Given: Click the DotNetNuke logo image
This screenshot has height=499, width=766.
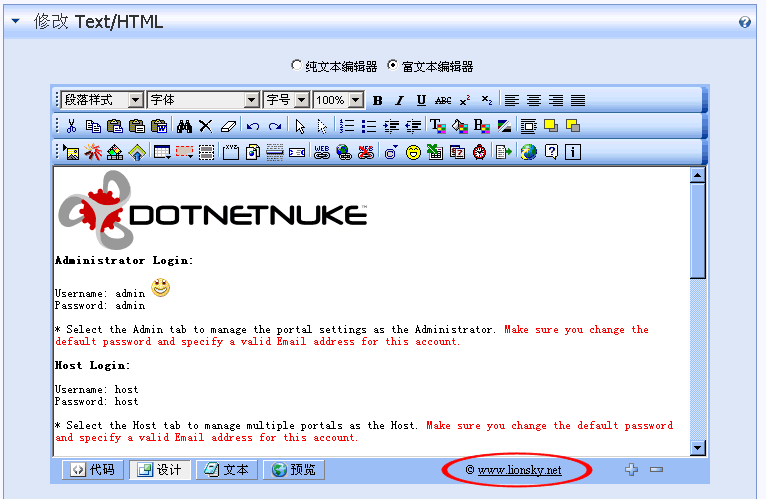Looking at the screenshot, I should point(213,210).
